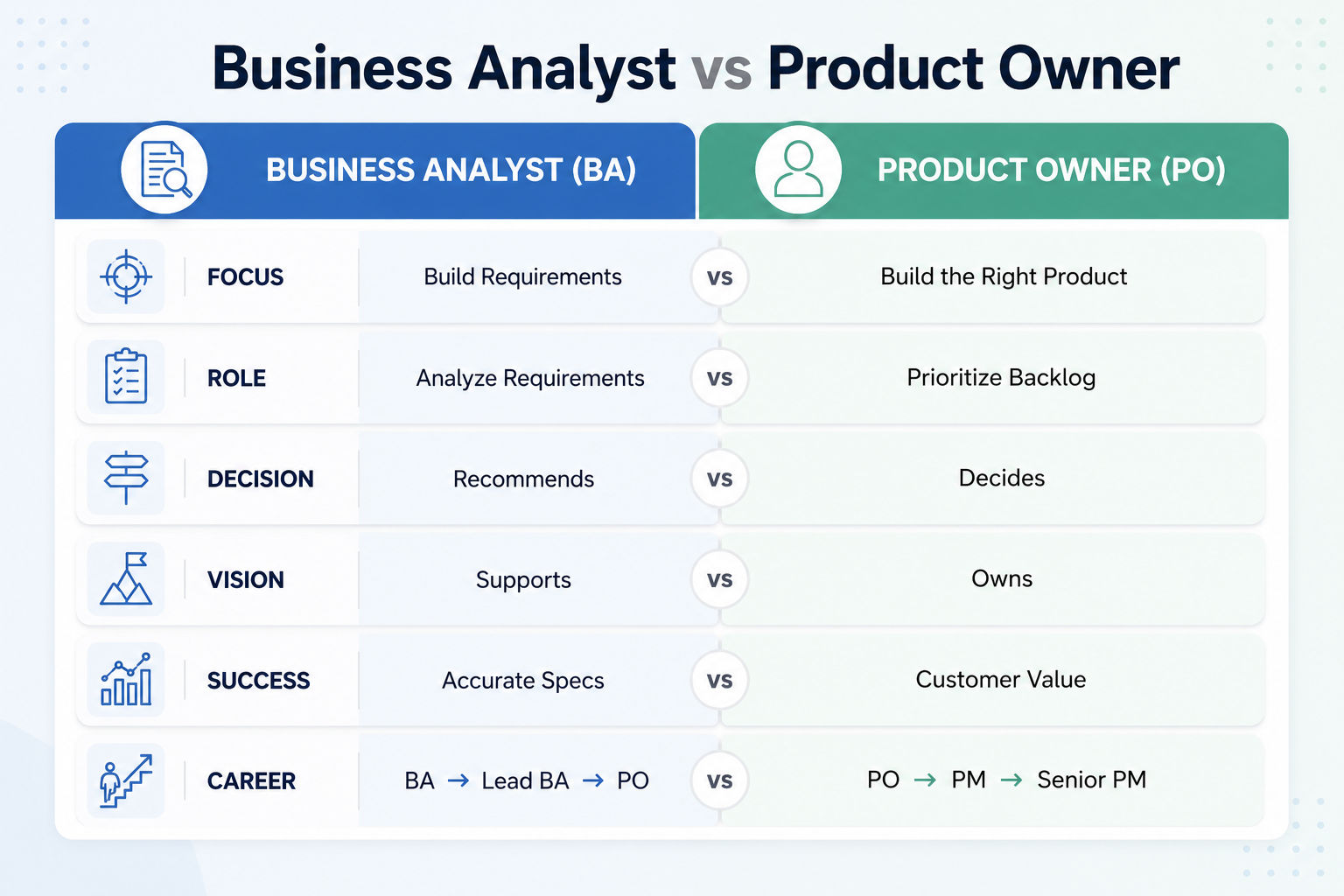This screenshot has height=896, width=1344.
Task: Click the Career stairs climbing icon
Action: pyautogui.click(x=126, y=780)
